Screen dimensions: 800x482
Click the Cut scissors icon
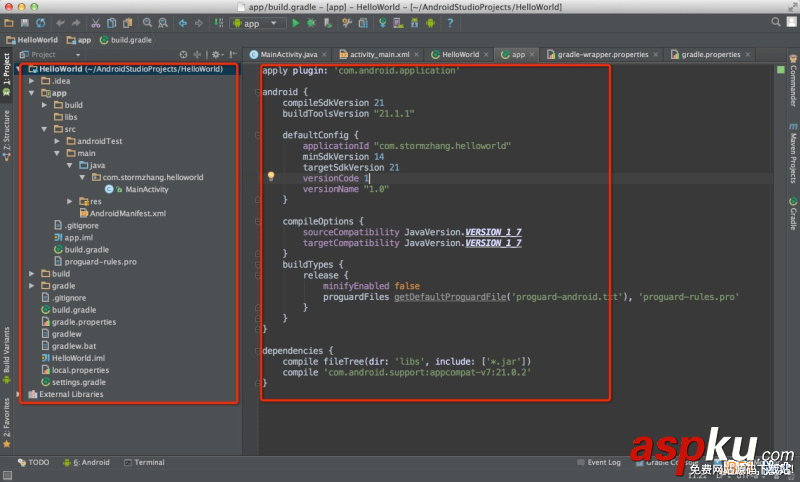click(x=95, y=23)
